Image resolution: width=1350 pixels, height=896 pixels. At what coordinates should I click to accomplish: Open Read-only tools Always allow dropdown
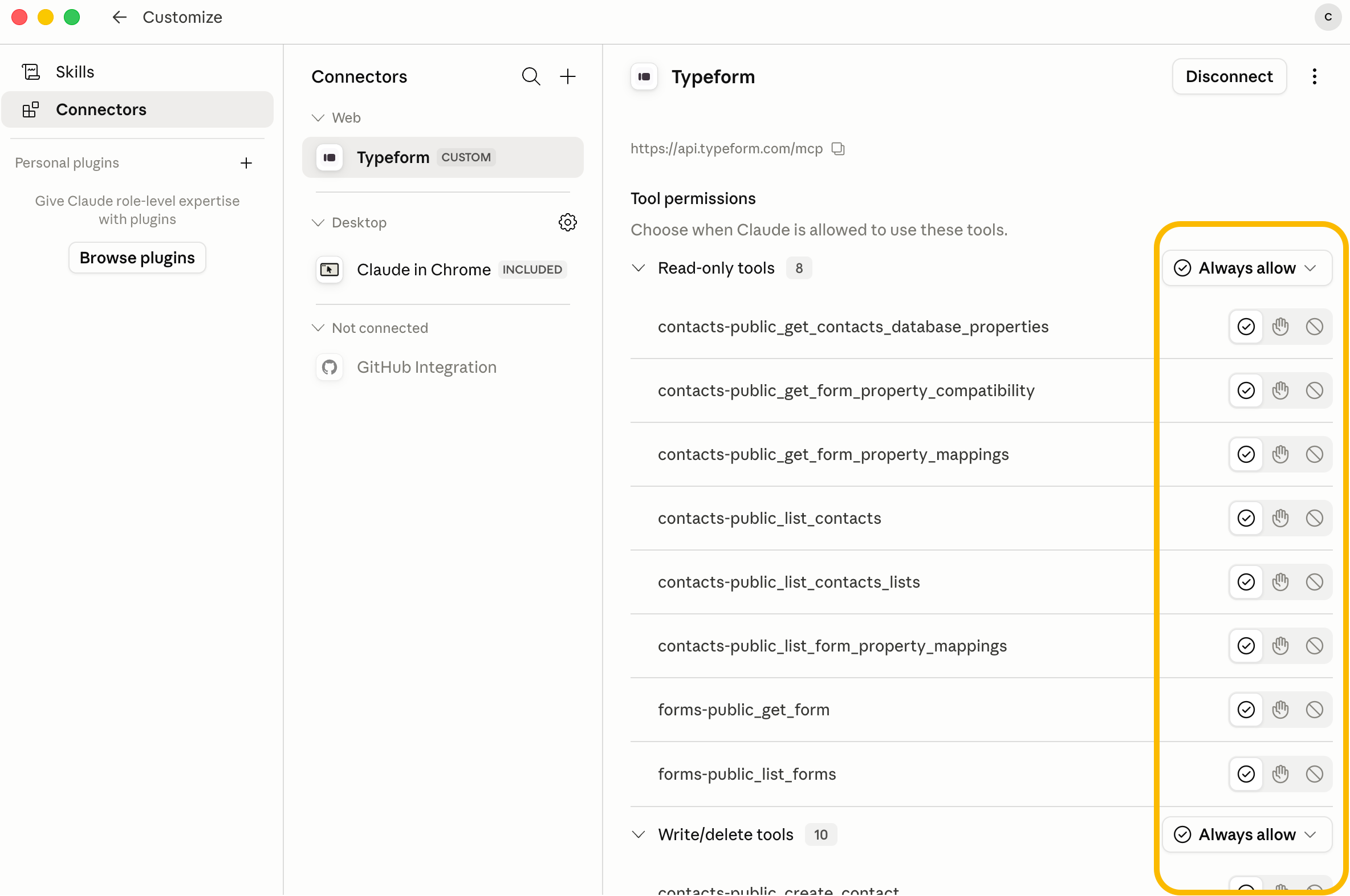click(1247, 268)
